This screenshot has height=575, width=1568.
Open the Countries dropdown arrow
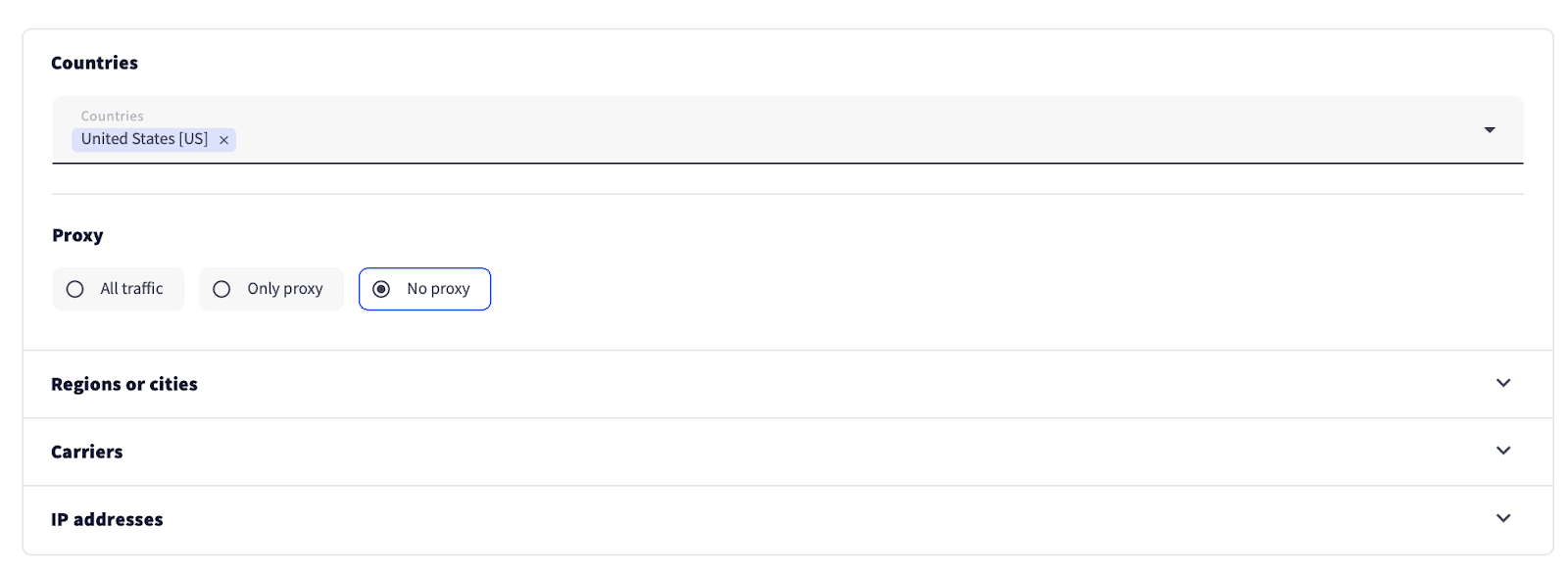coord(1489,129)
